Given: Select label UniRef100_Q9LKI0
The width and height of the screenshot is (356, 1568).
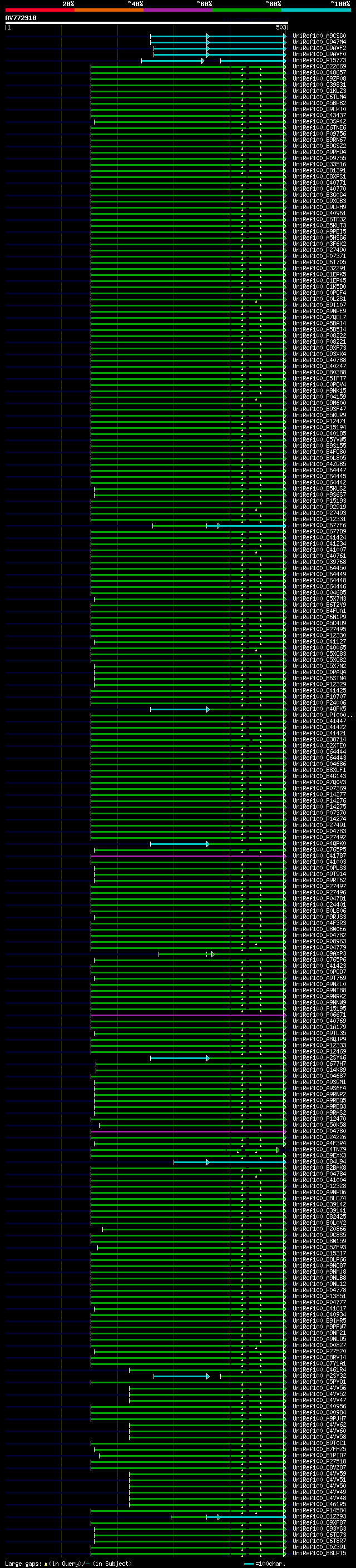Looking at the screenshot, I should point(319,109).
